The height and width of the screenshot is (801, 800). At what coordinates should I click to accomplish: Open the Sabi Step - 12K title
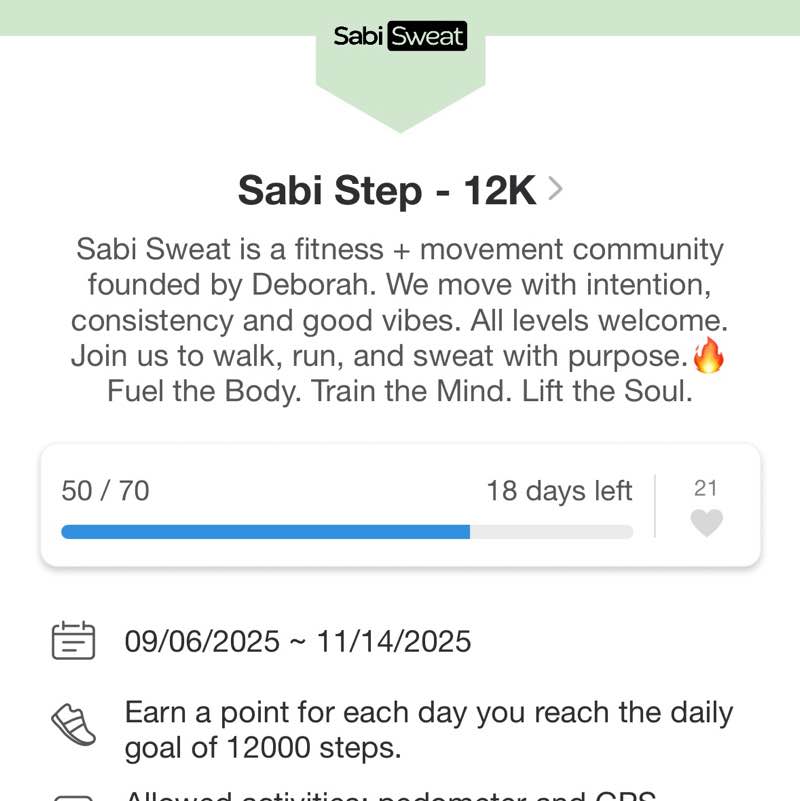click(x=387, y=190)
